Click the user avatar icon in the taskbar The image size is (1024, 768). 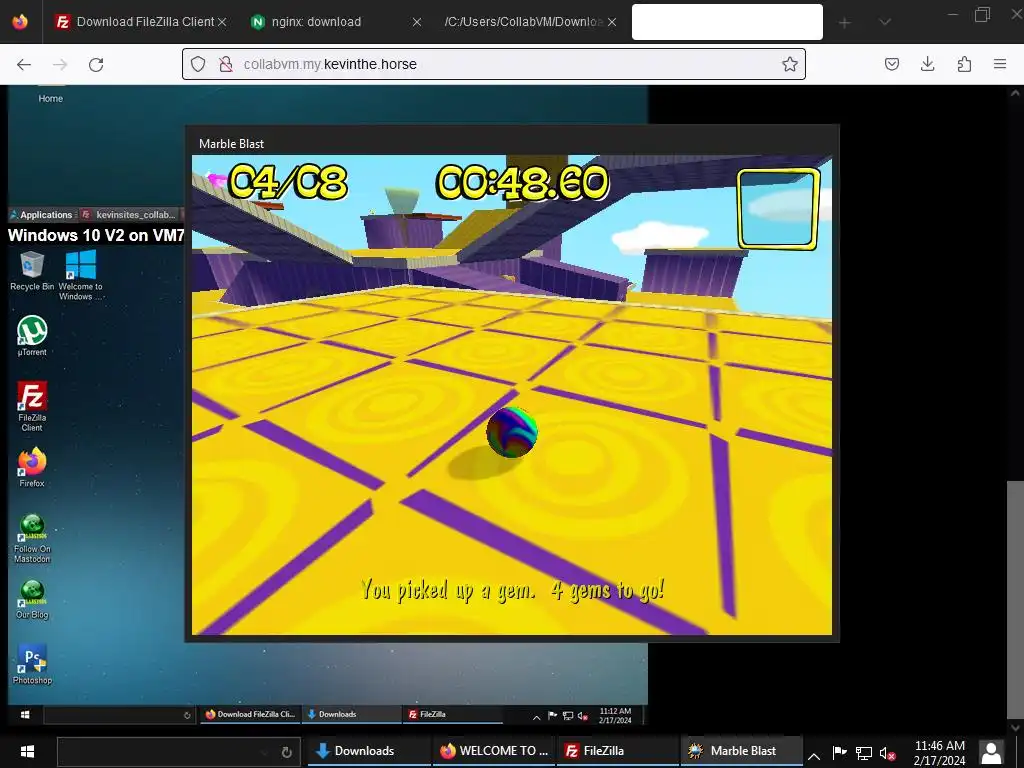(x=991, y=752)
